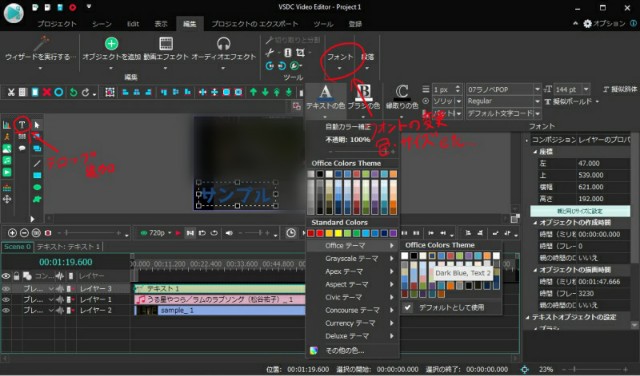Click the Options gear icon
Screen dimensions: 640x376
tap(587, 24)
